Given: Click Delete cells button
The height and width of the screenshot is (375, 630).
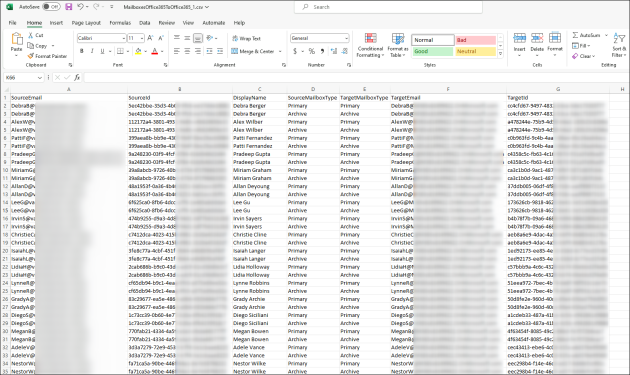Looking at the screenshot, I should click(537, 45).
